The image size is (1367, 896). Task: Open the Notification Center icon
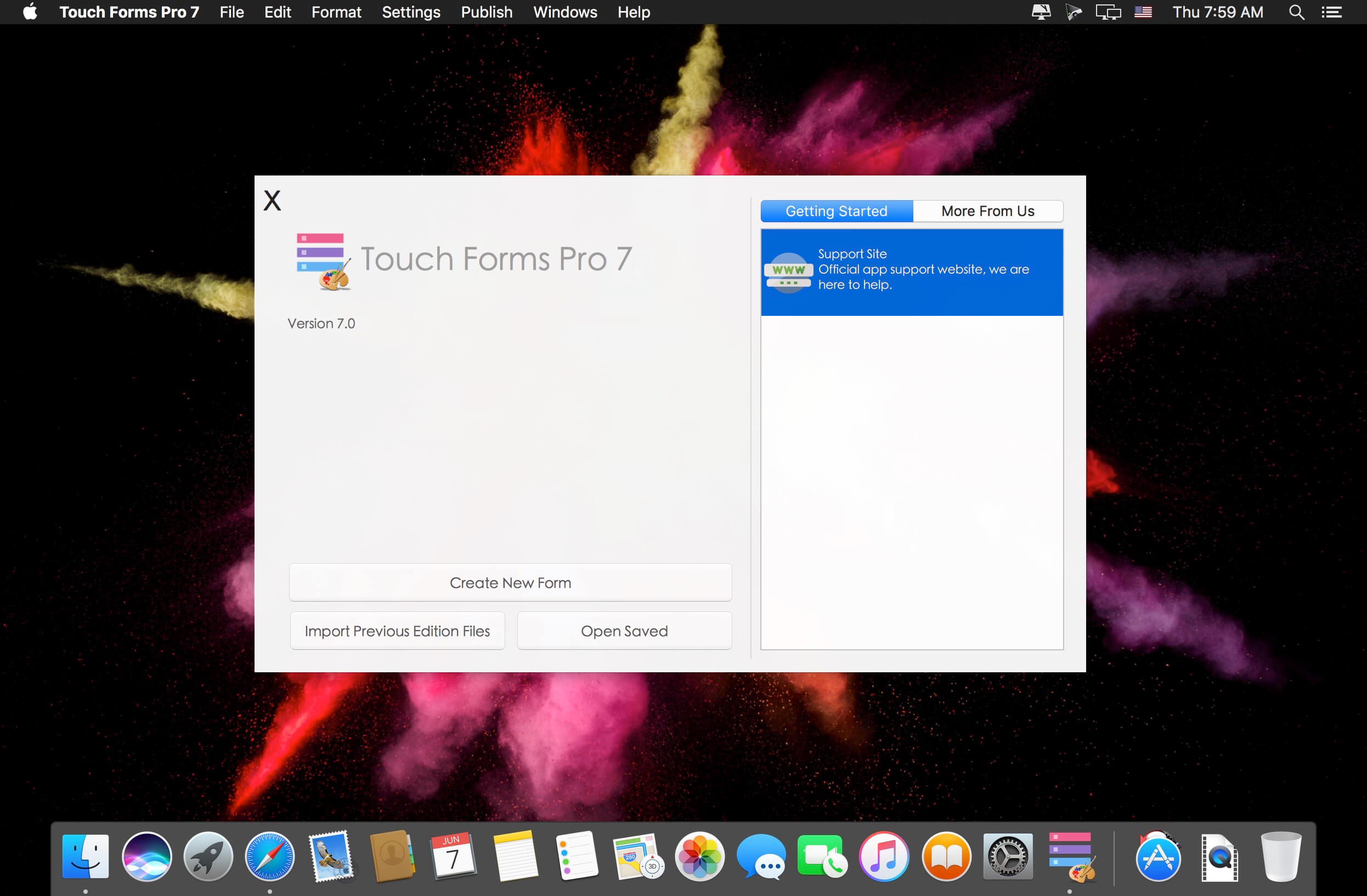1334,12
